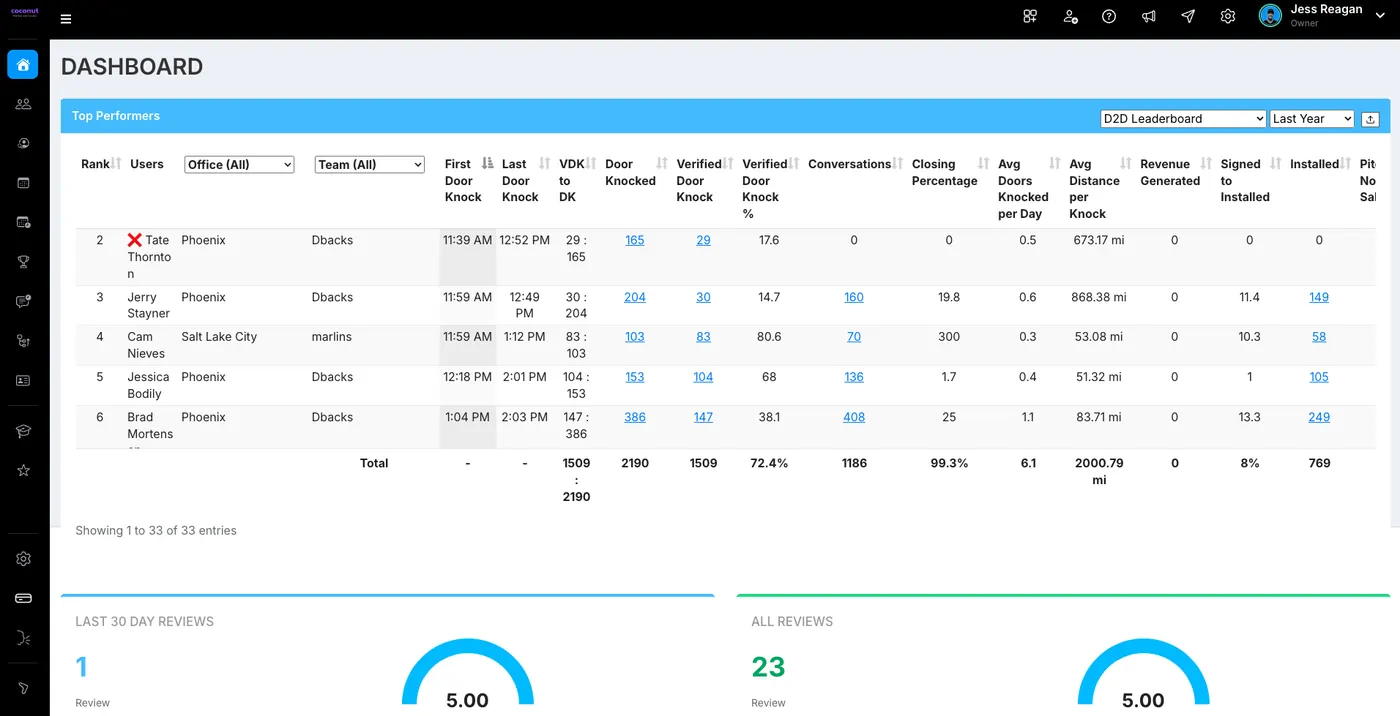Open the top bar settings gear
Viewport: 1400px width, 716px height.
[x=1228, y=16]
